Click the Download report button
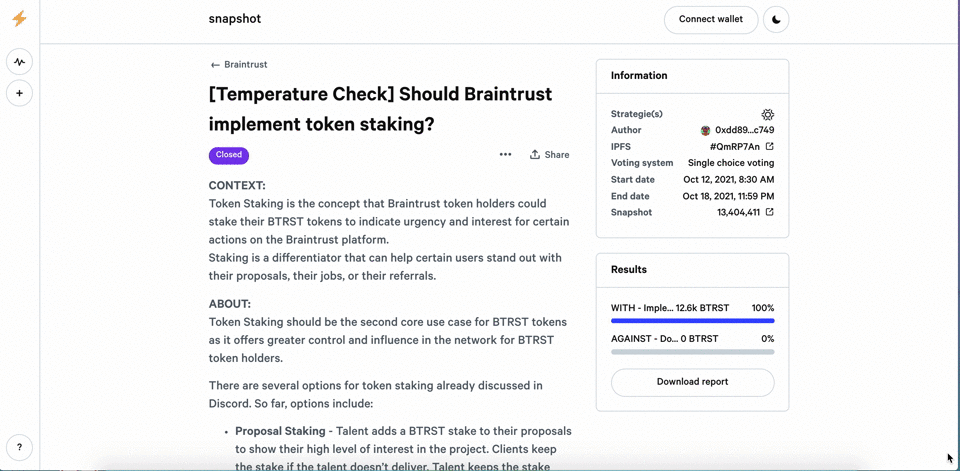960x471 pixels. pyautogui.click(x=692, y=382)
